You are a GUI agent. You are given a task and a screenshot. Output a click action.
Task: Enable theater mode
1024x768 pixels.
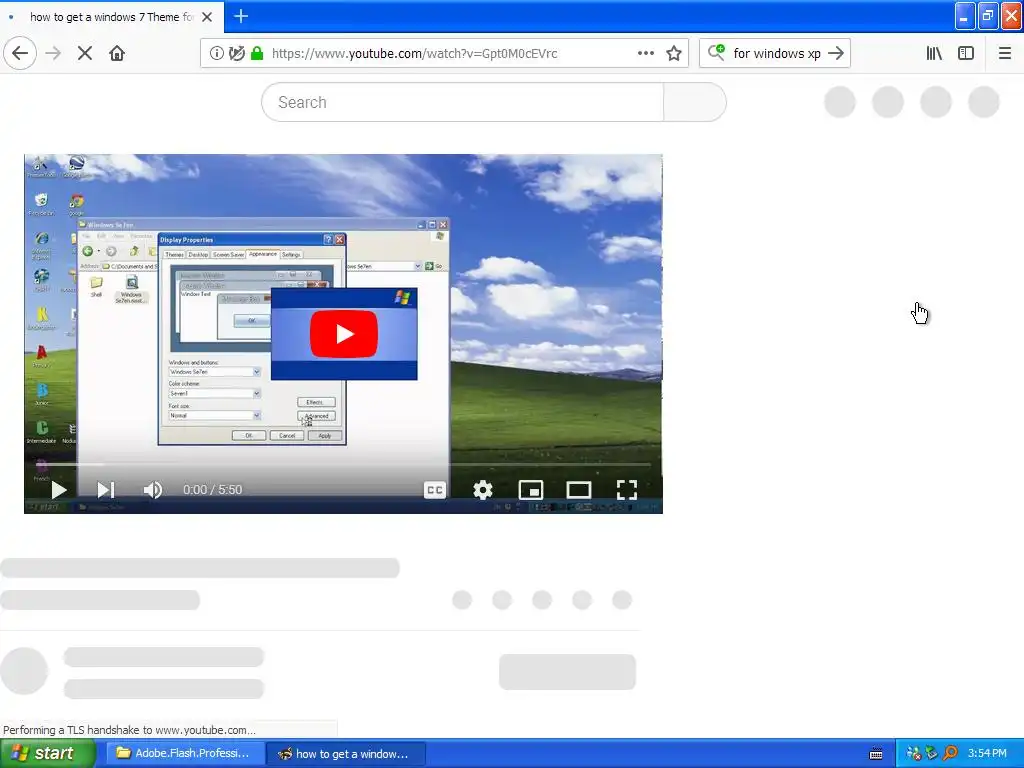coord(579,490)
